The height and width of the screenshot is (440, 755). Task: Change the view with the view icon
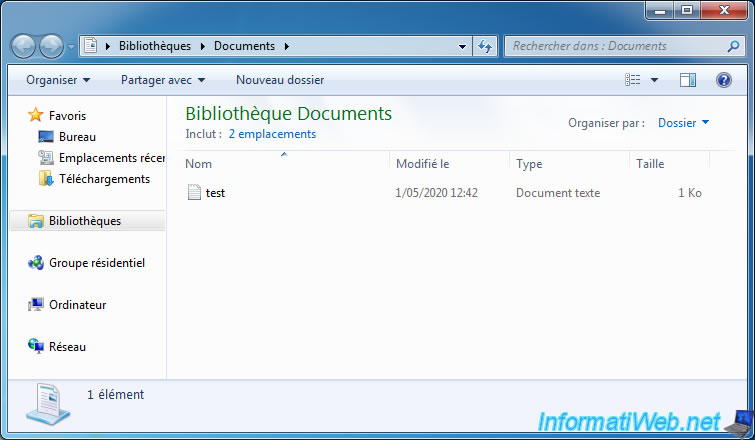(633, 80)
